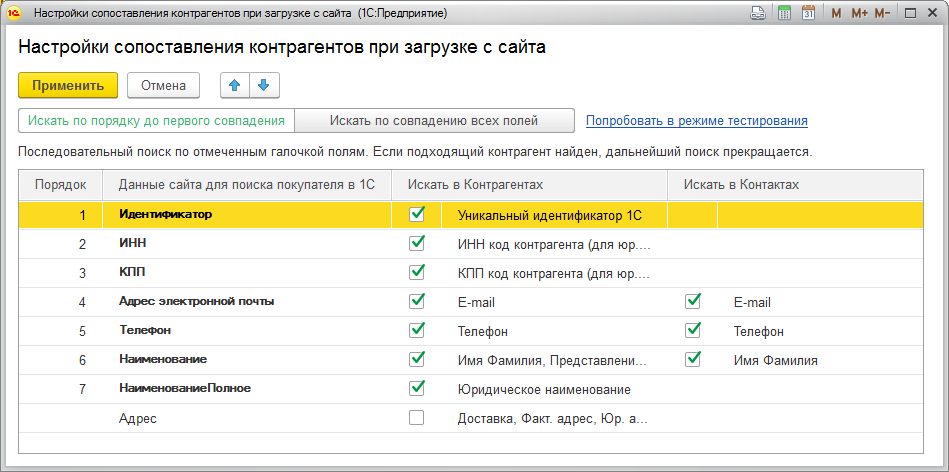This screenshot has height=472, width=949.
Task: Uncheck ИНН search in Контрагентах
Action: tap(417, 243)
